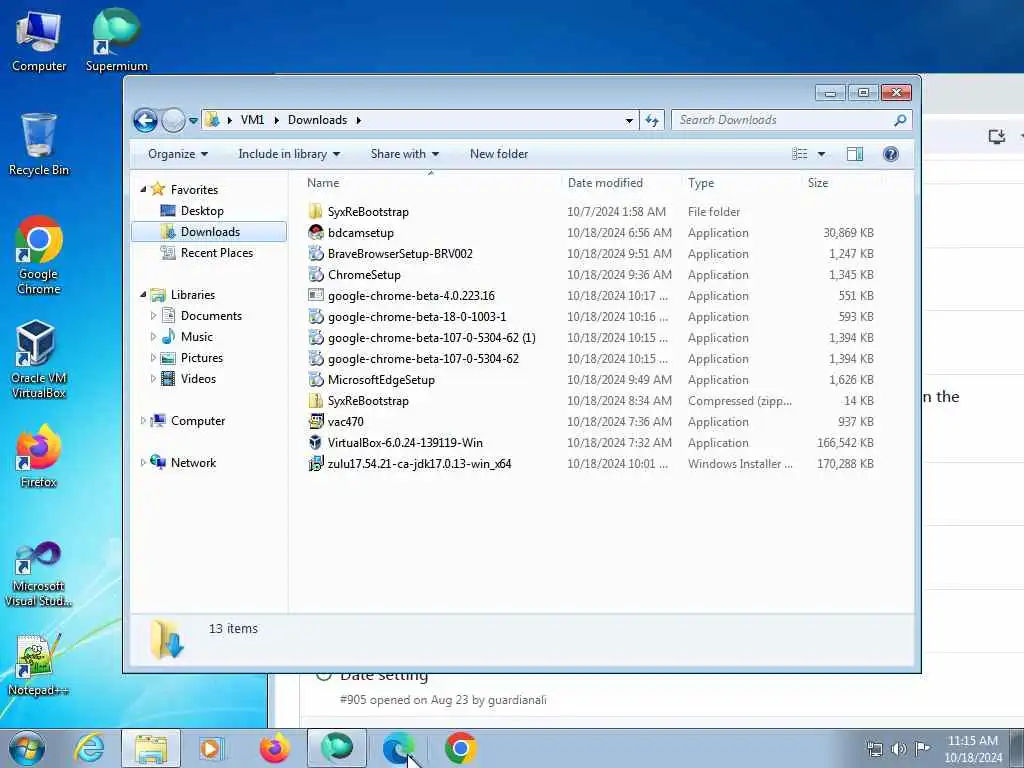Click the VM1 breadcrumb in address bar
1024x768 pixels.
point(252,120)
